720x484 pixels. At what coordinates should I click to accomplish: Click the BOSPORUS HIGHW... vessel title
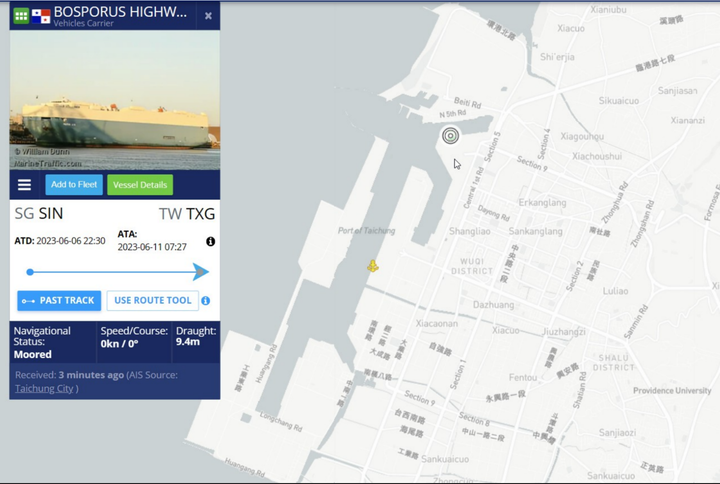[x=120, y=11]
